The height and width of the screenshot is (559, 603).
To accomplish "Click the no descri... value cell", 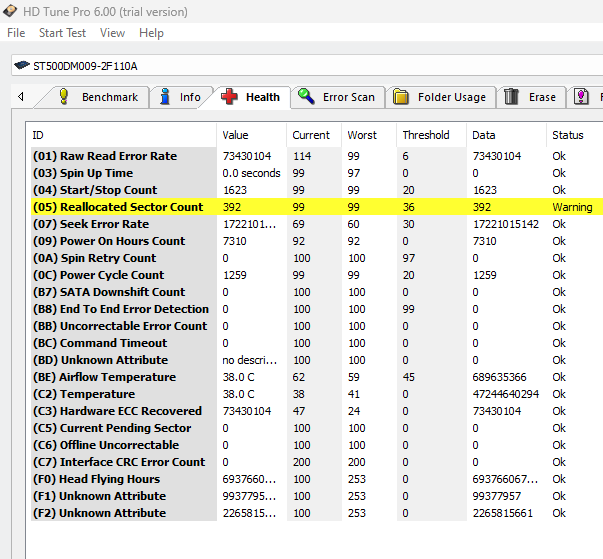I will click(x=250, y=360).
